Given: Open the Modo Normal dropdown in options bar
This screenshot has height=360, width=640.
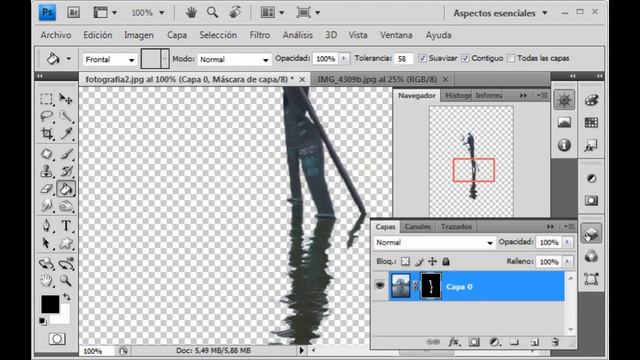Looking at the screenshot, I should click(234, 60).
